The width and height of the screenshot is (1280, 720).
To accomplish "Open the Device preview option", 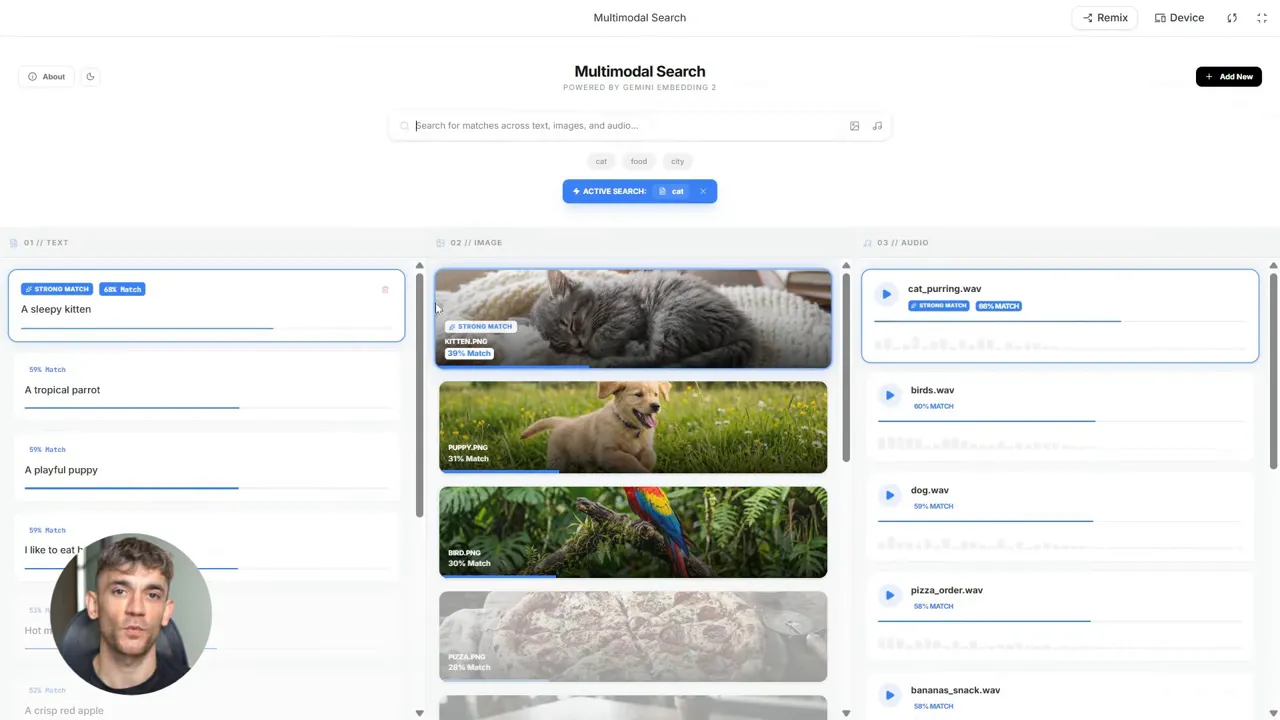I will pyautogui.click(x=1179, y=17).
